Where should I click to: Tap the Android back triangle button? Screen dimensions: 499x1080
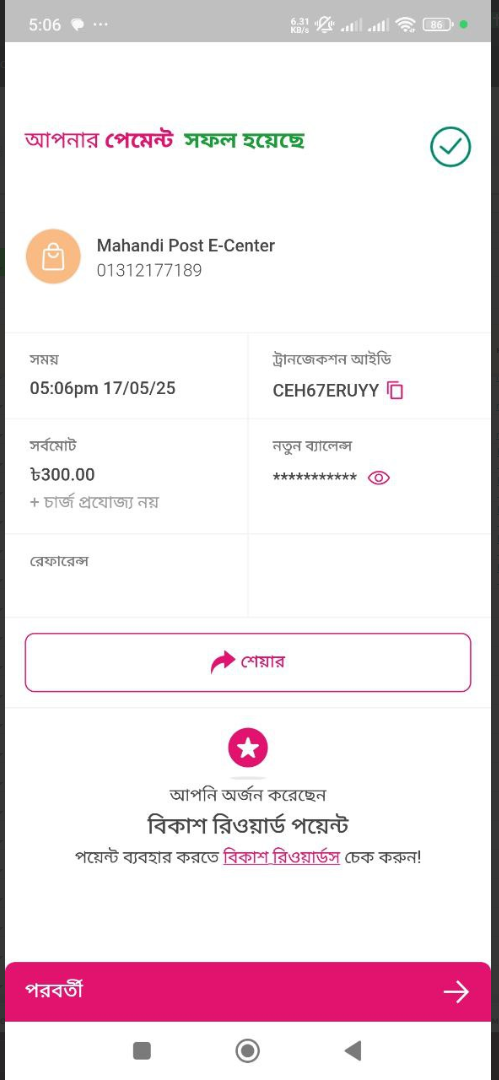[x=353, y=1050]
